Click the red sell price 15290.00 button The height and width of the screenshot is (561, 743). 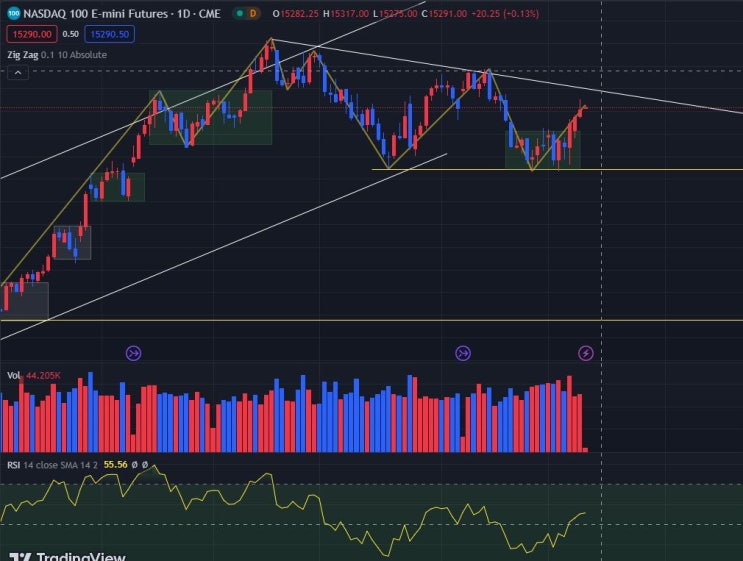[32, 34]
